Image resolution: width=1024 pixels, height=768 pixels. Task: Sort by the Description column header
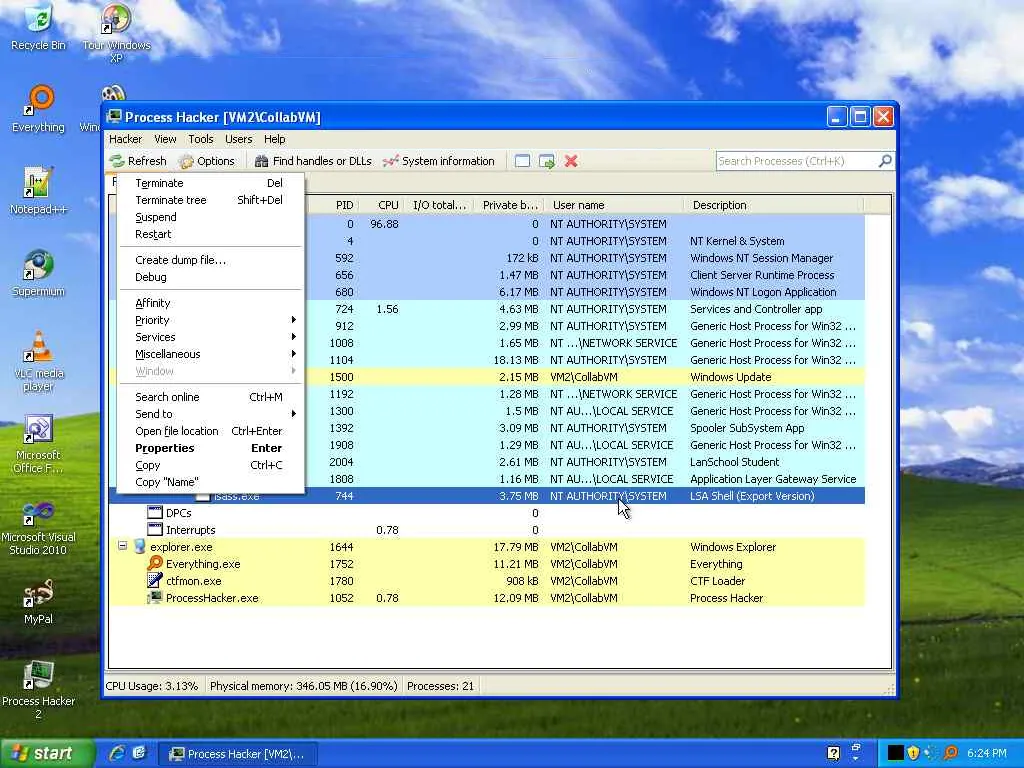[x=774, y=205]
